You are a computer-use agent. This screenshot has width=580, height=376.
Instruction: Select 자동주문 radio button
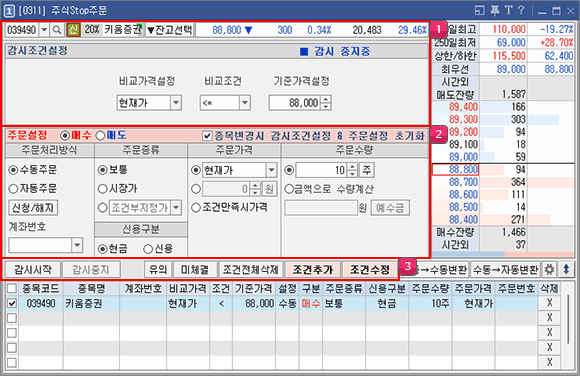click(x=13, y=189)
